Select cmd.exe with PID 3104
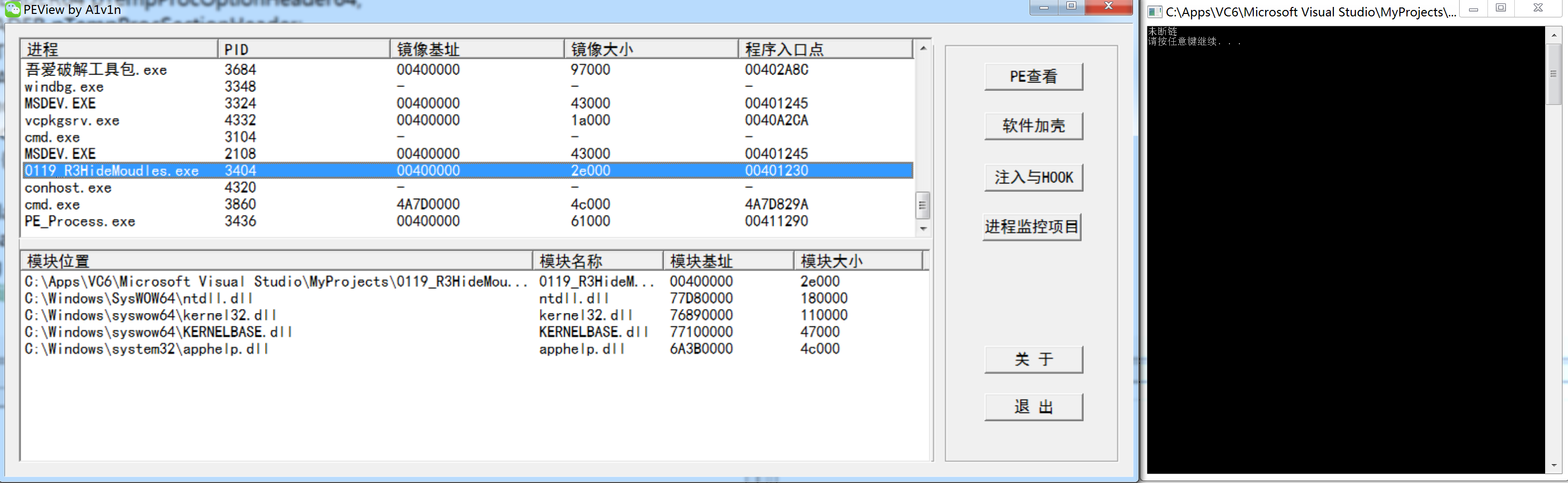The height and width of the screenshot is (483, 1568). click(467, 137)
